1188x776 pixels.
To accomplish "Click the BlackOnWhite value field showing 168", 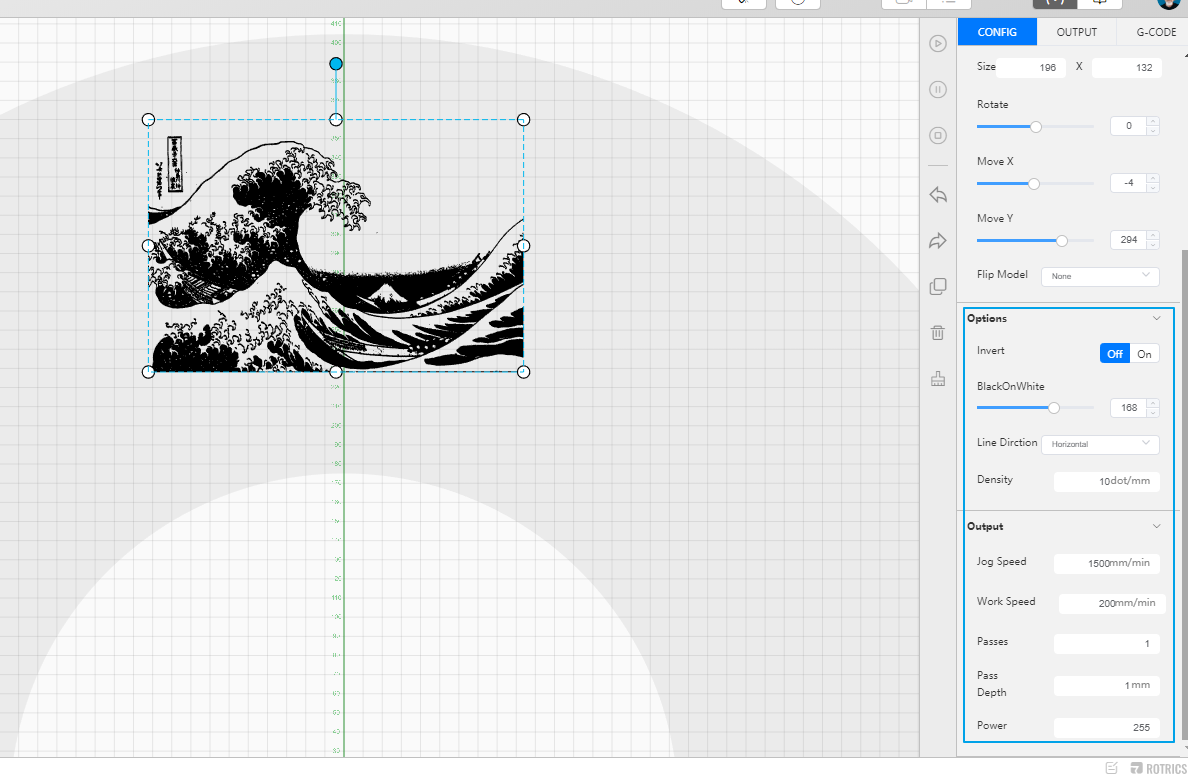I will tap(1128, 408).
